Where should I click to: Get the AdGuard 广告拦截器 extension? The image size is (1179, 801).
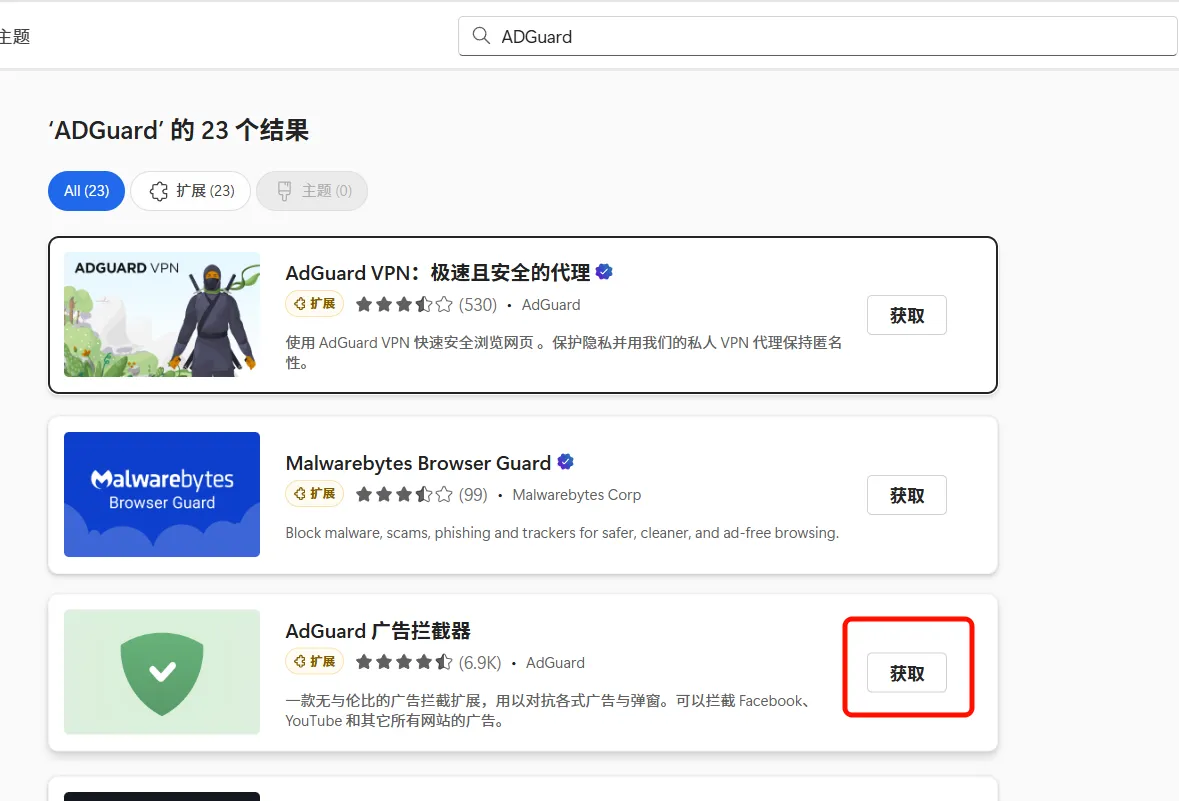tap(907, 673)
